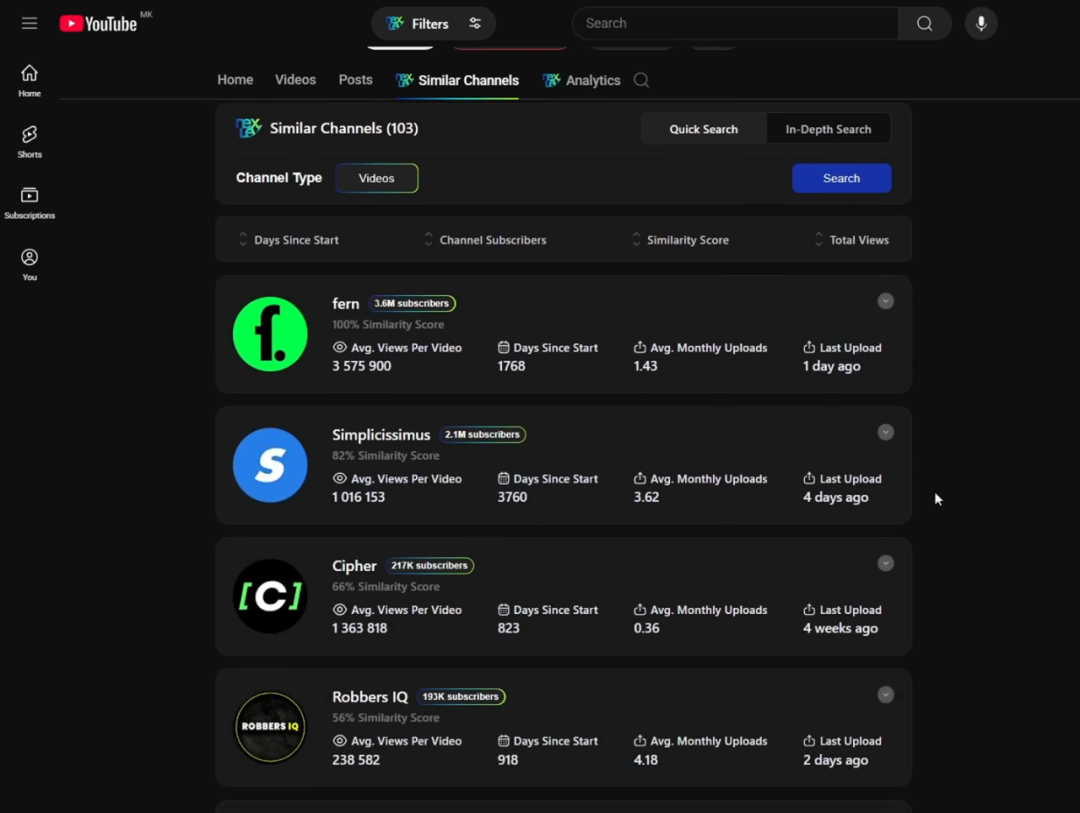The height and width of the screenshot is (813, 1080).
Task: Open the Cipher channel name link
Action: (x=354, y=566)
